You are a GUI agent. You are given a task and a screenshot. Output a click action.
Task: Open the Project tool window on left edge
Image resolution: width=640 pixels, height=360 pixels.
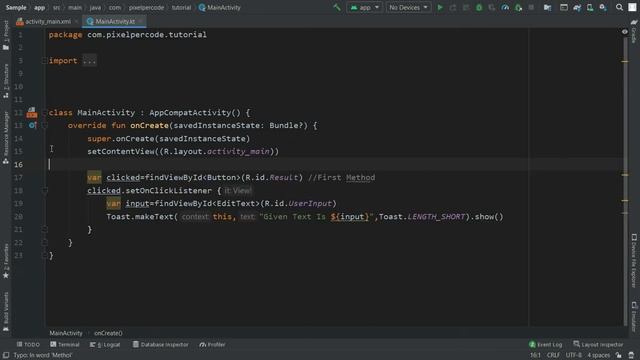pos(6,36)
